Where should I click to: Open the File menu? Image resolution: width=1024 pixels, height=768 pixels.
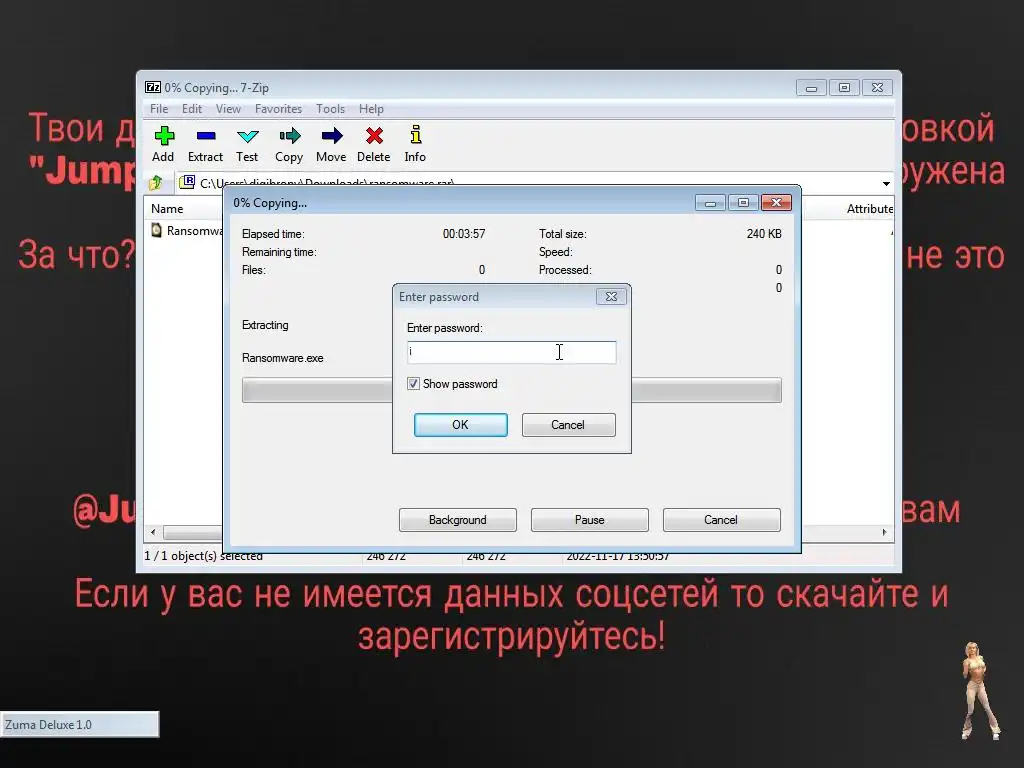point(159,108)
